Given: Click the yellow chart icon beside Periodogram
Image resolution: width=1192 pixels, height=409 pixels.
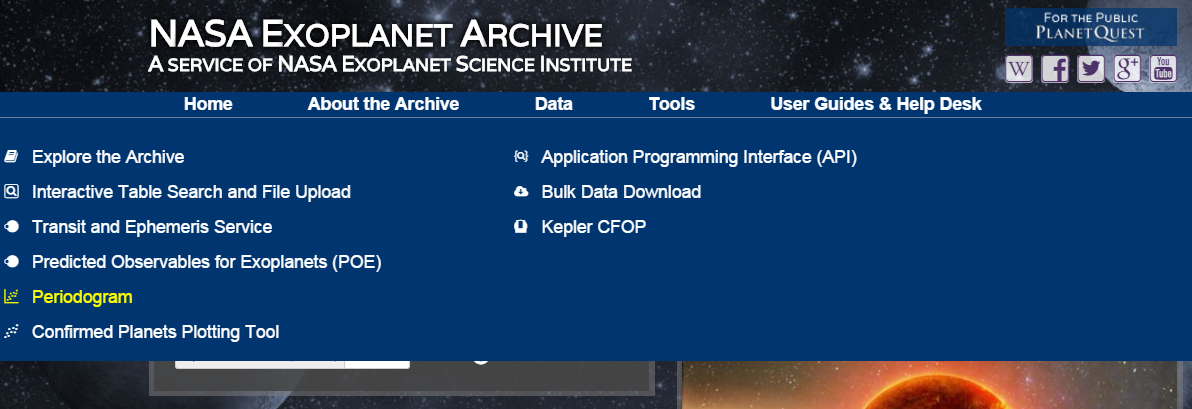Looking at the screenshot, I should (x=11, y=296).
